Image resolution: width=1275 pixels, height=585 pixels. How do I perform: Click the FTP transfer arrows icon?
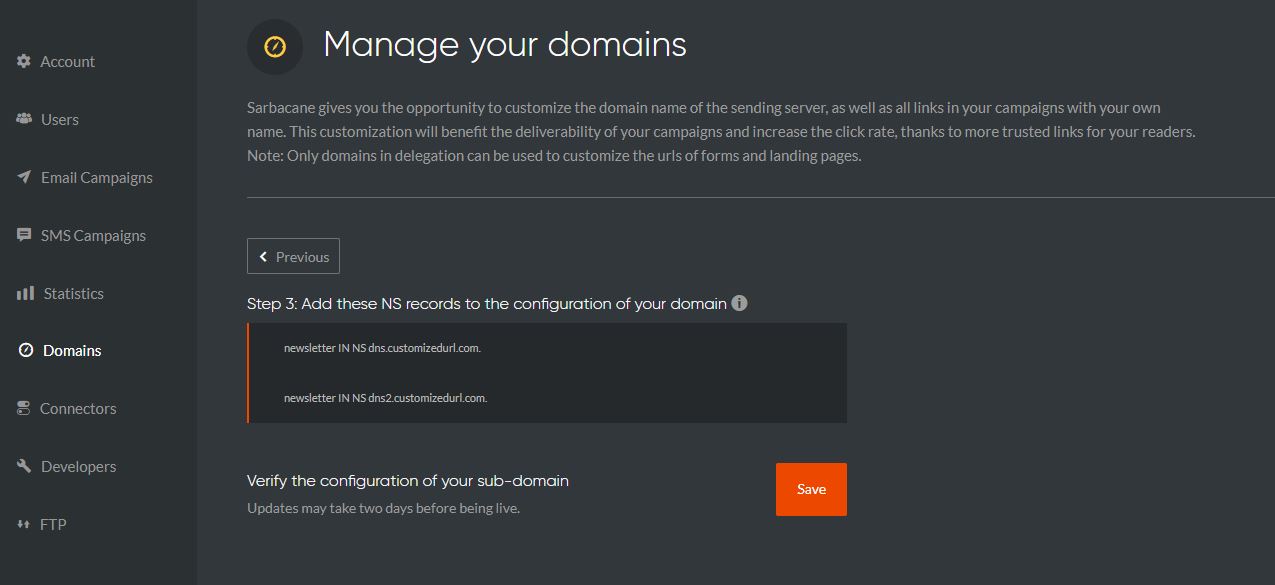(24, 524)
